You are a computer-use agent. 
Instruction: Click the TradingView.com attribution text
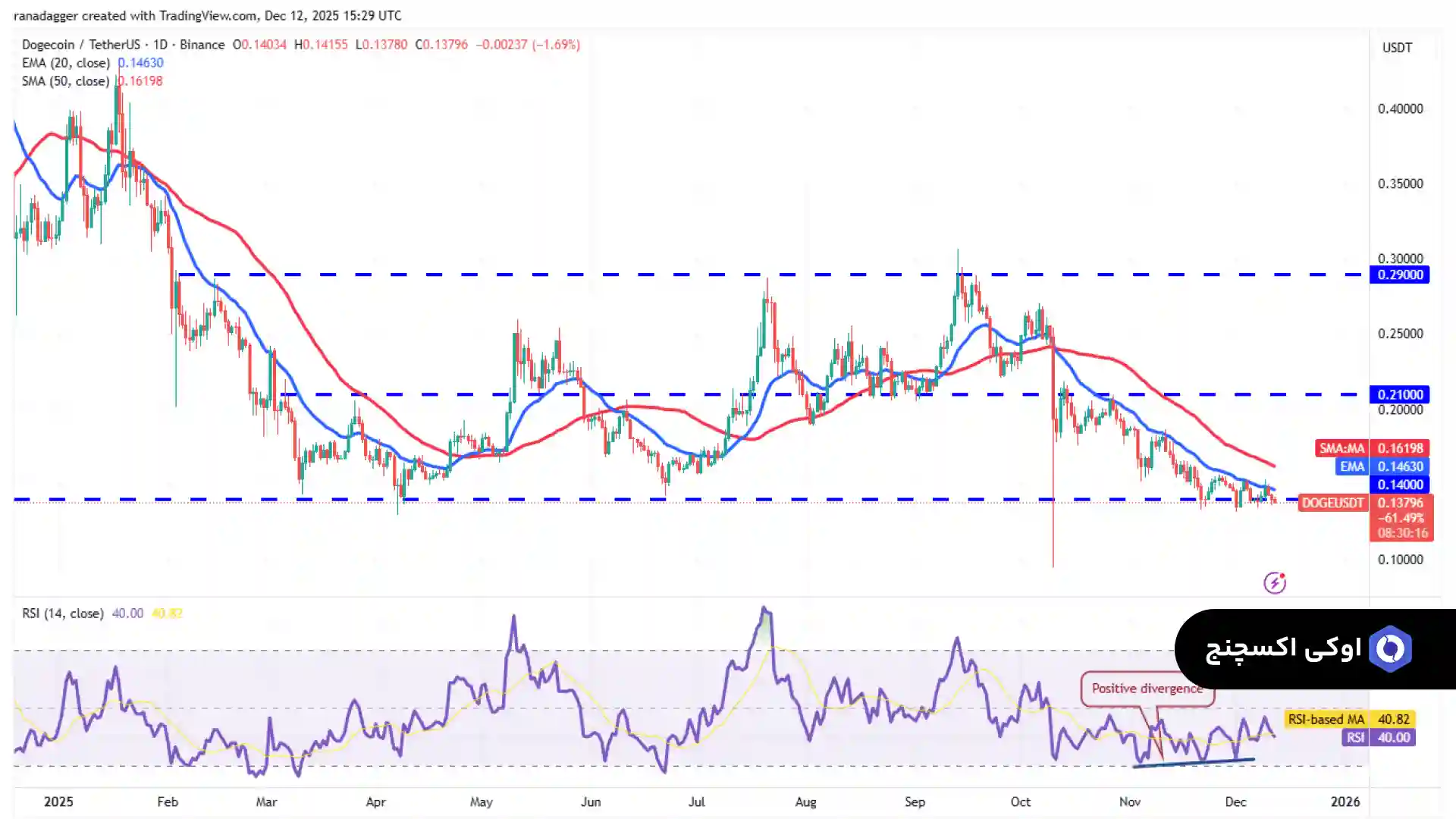pos(209,15)
